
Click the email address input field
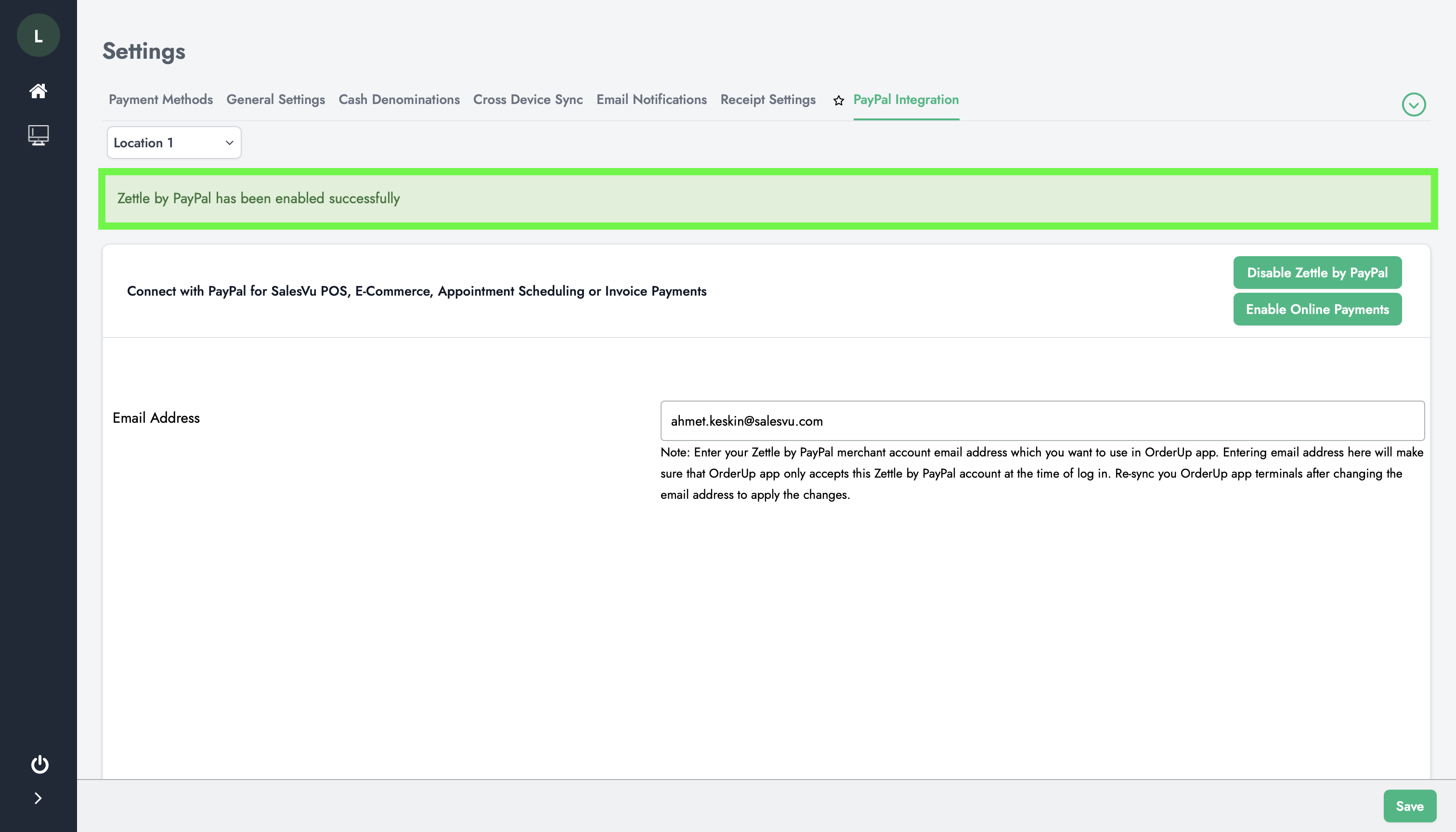pyautogui.click(x=1042, y=420)
